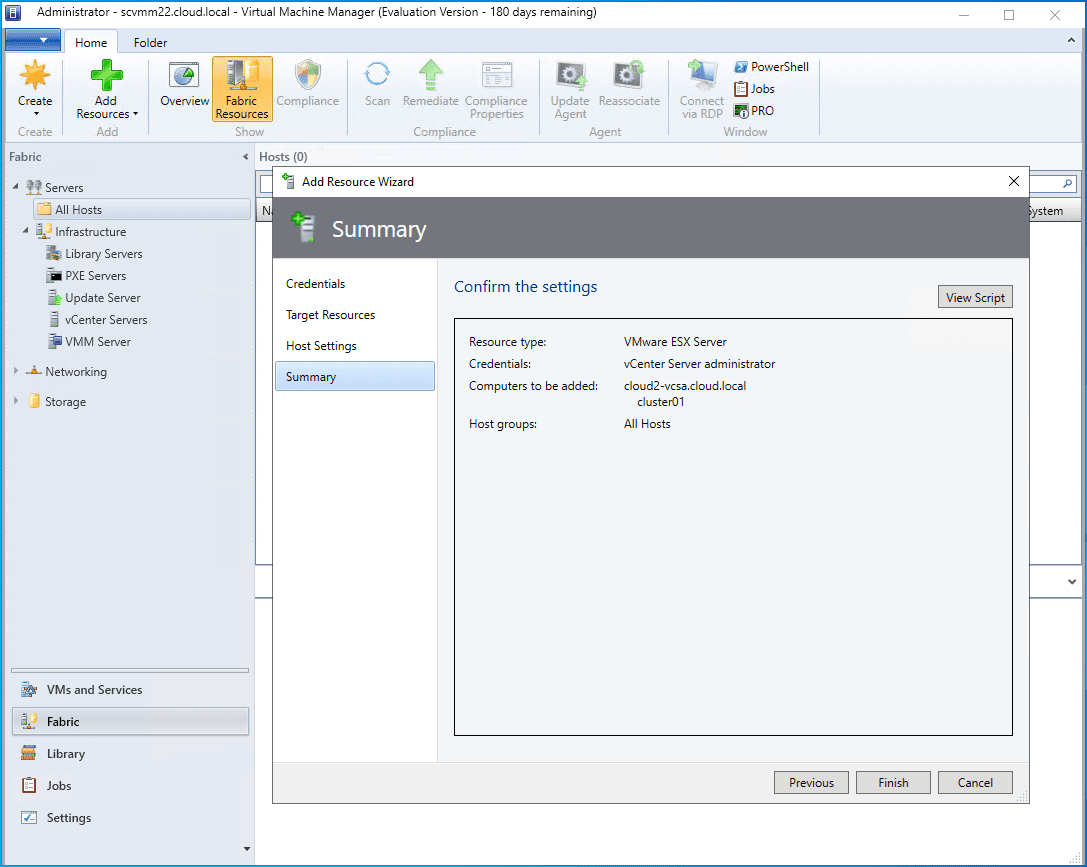This screenshot has width=1087, height=867.
Task: Collapse the Fabric pane with the arrow
Action: (246, 157)
